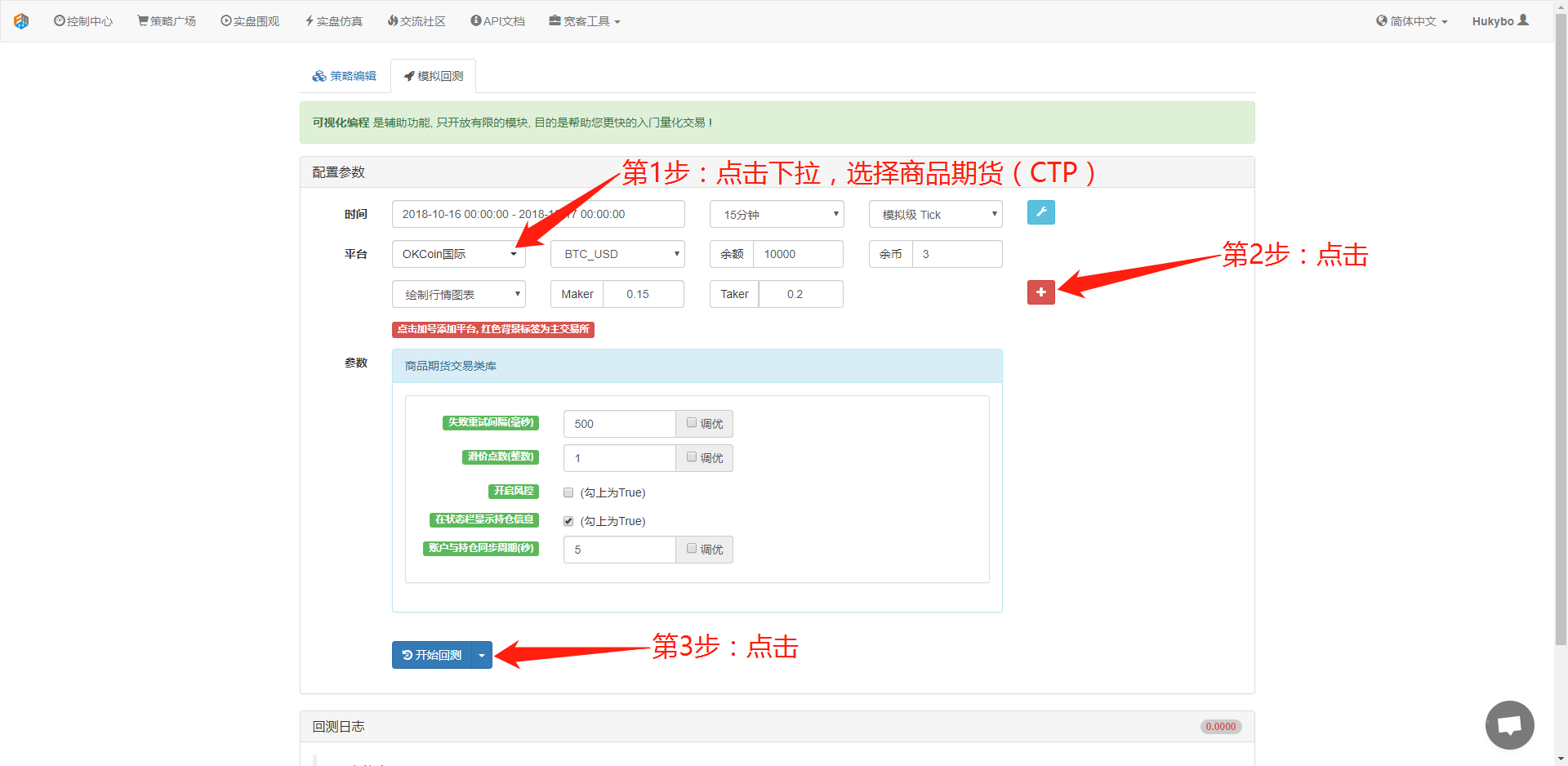Image resolution: width=1568 pixels, height=766 pixels.
Task: Open the OKCoin国际 platform dropdown
Action: coord(458,254)
